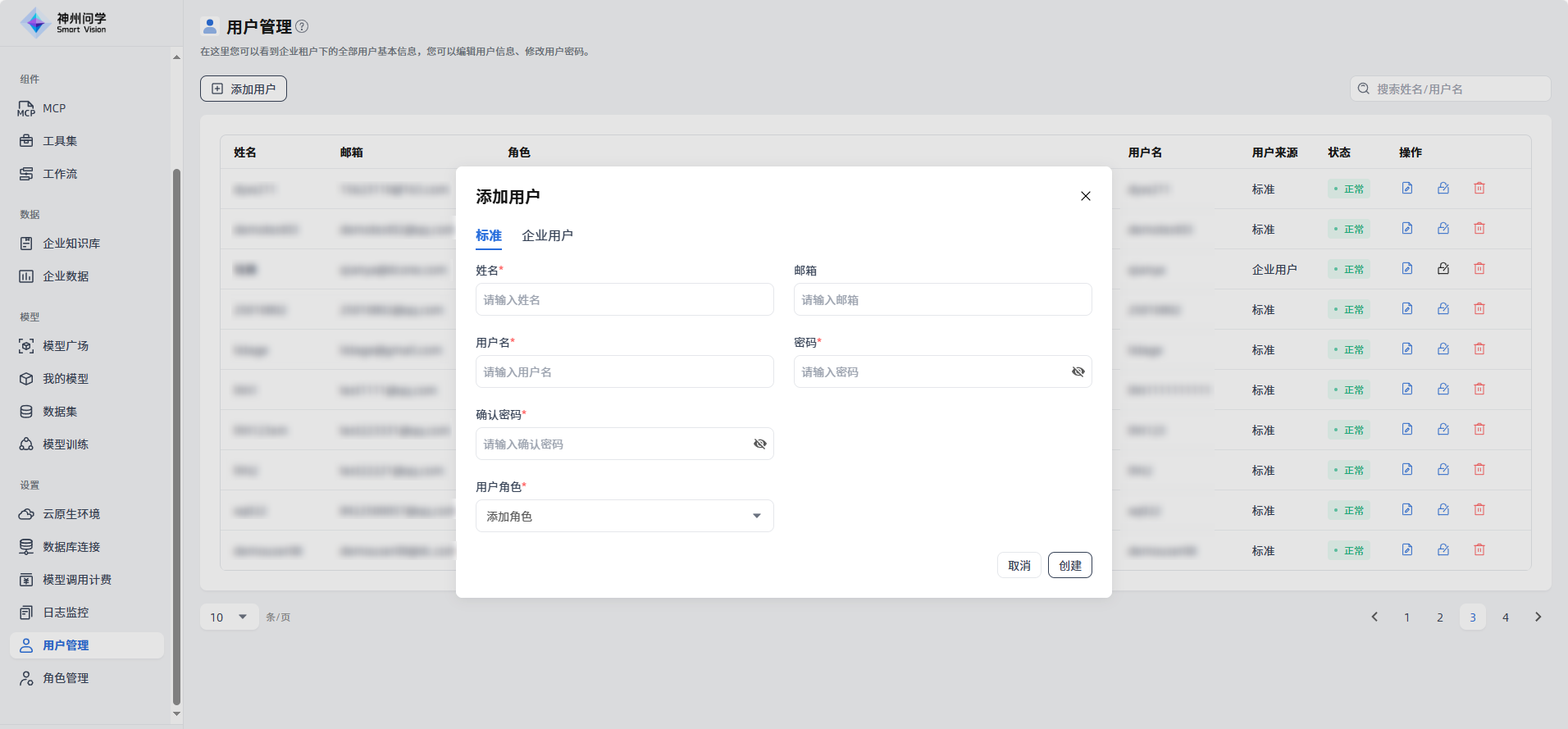Switch to the 企业用户 tab
Screen dimensions: 1568x729
pyautogui.click(x=547, y=235)
